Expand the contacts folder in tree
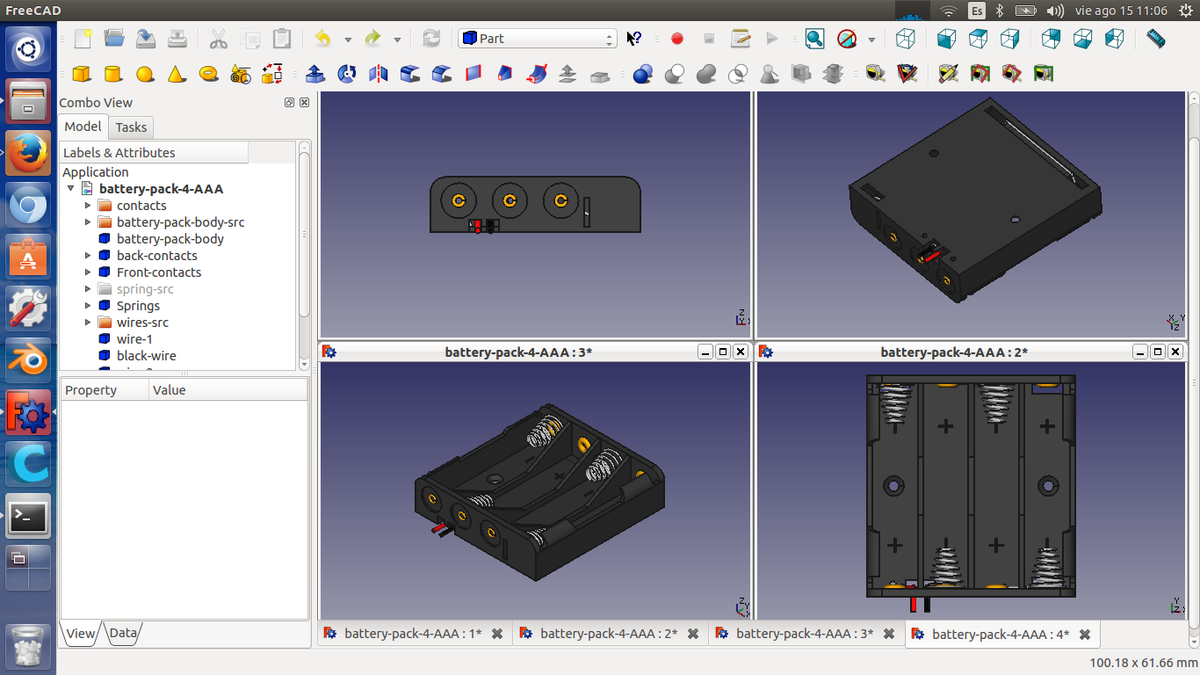Screen dimensions: 1200x675 coord(88,206)
